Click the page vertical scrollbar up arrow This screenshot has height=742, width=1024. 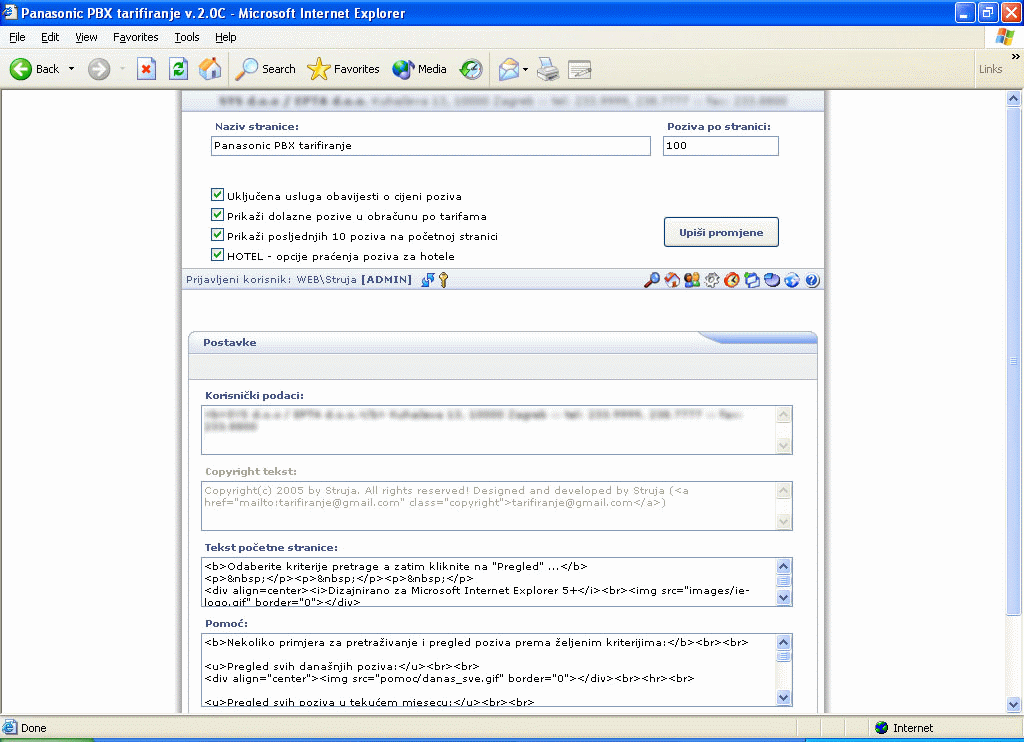(x=1014, y=99)
